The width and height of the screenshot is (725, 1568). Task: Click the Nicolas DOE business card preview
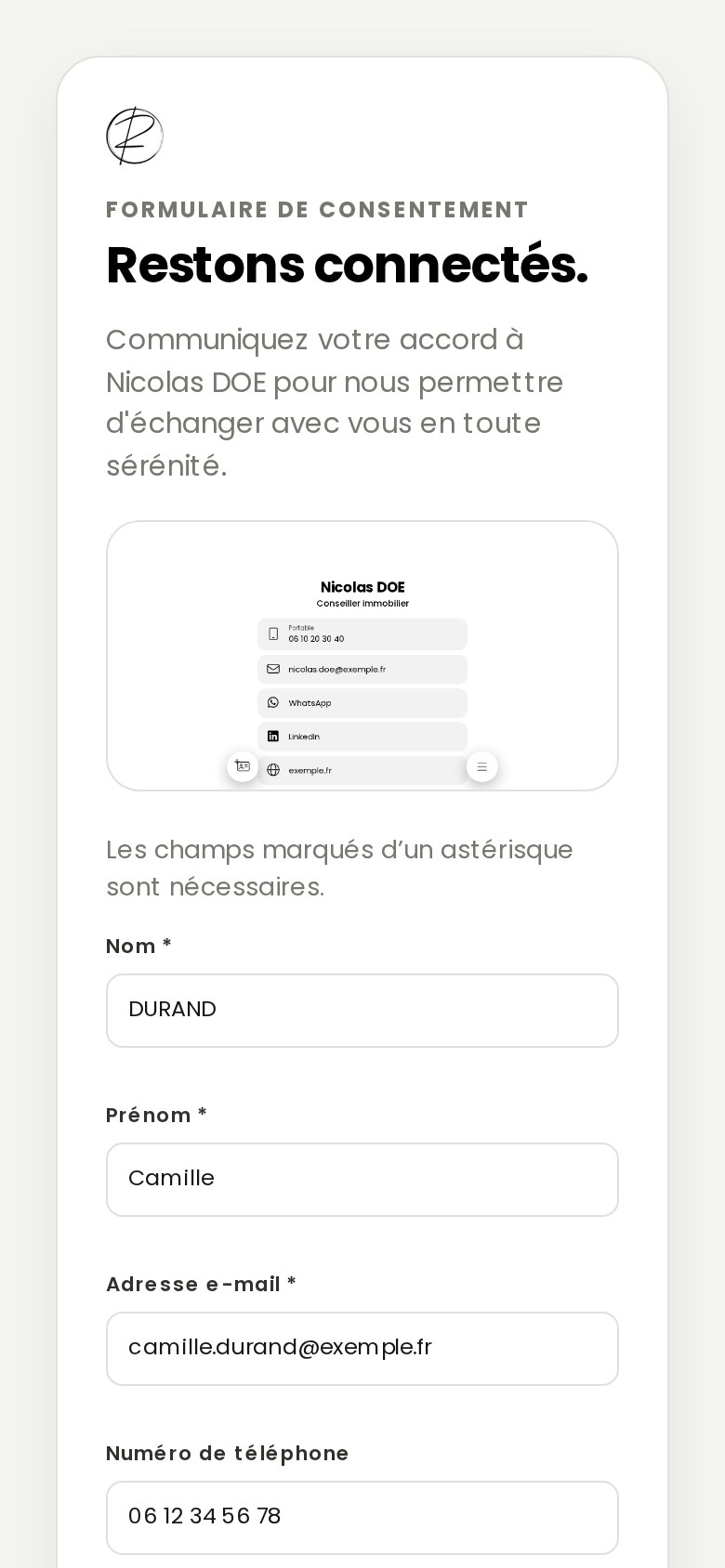tap(362, 656)
